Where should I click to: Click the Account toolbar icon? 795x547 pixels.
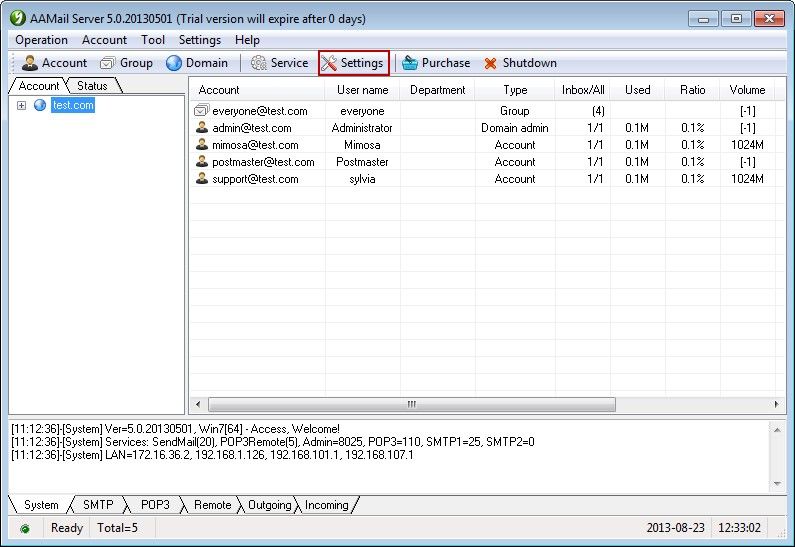[29, 63]
